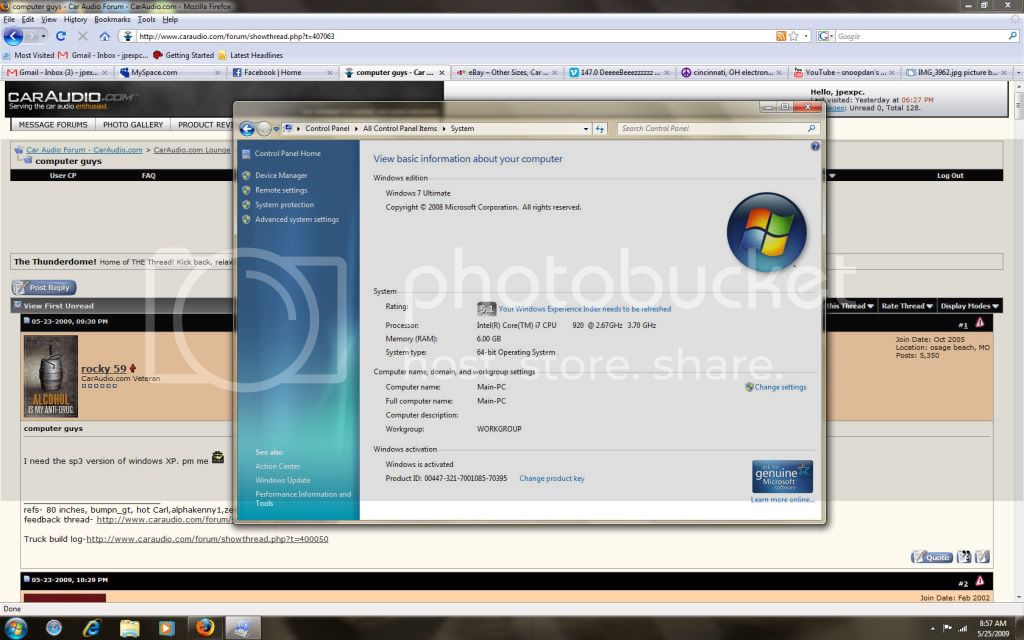Open Device Manager link
1024x640 pixels.
click(x=281, y=176)
